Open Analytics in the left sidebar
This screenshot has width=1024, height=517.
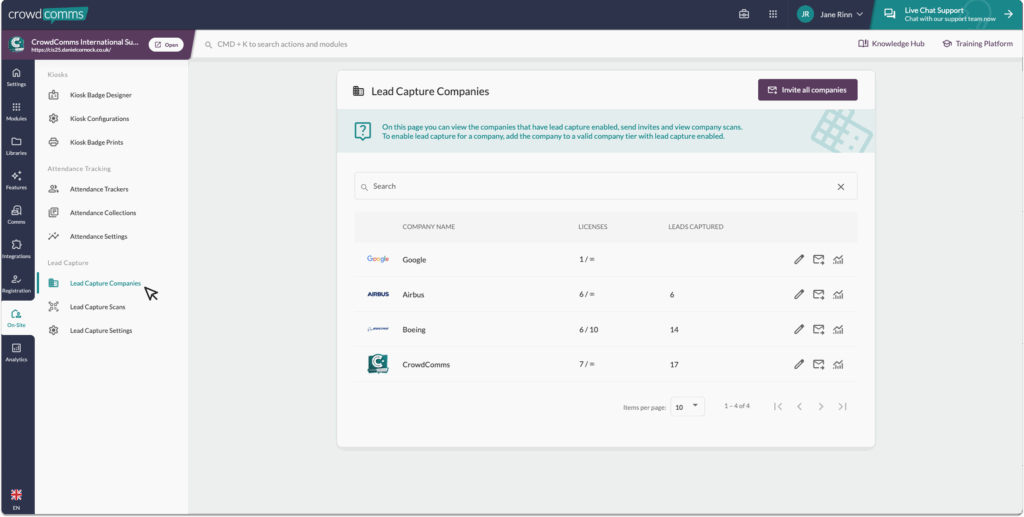(16, 352)
